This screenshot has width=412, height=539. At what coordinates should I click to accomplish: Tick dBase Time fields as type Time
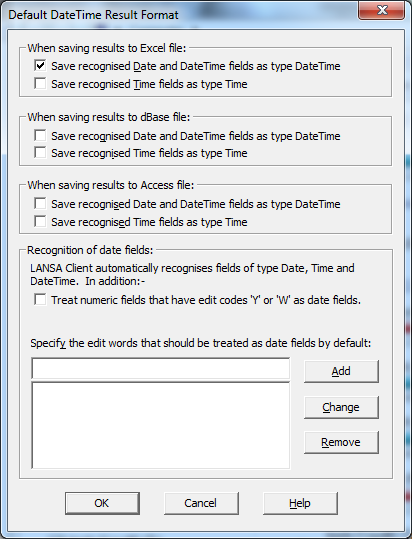click(x=40, y=153)
